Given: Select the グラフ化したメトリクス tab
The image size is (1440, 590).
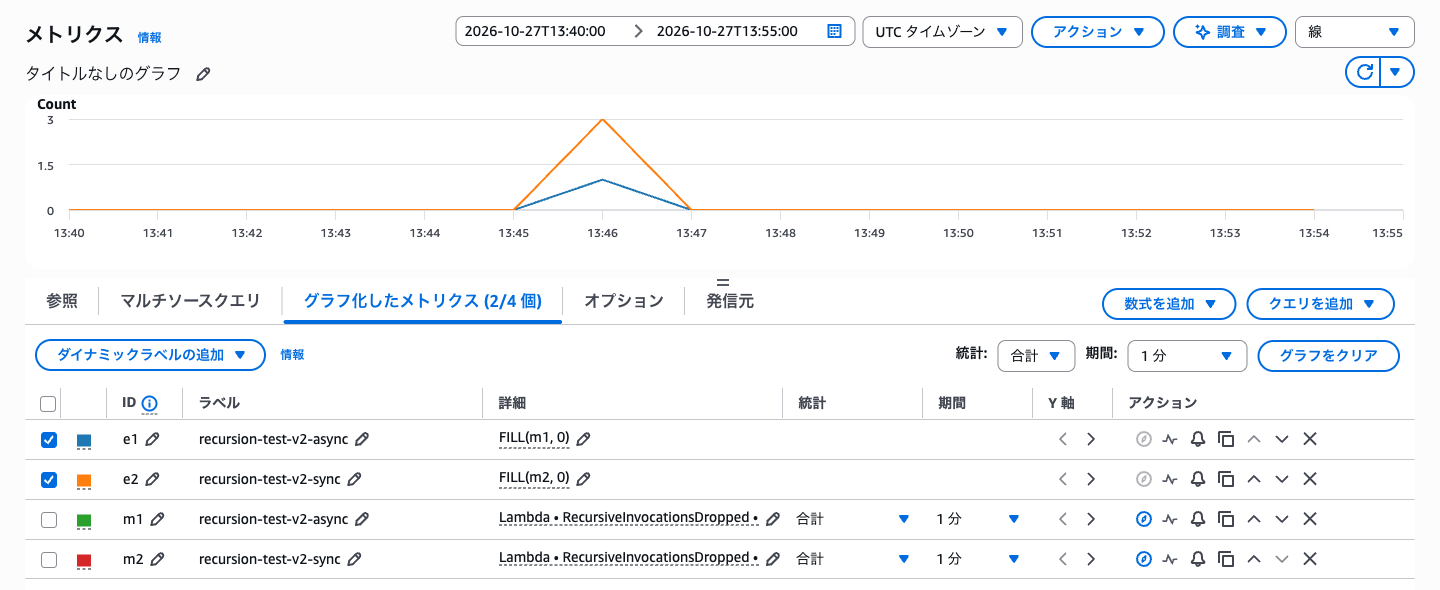Looking at the screenshot, I should [422, 300].
